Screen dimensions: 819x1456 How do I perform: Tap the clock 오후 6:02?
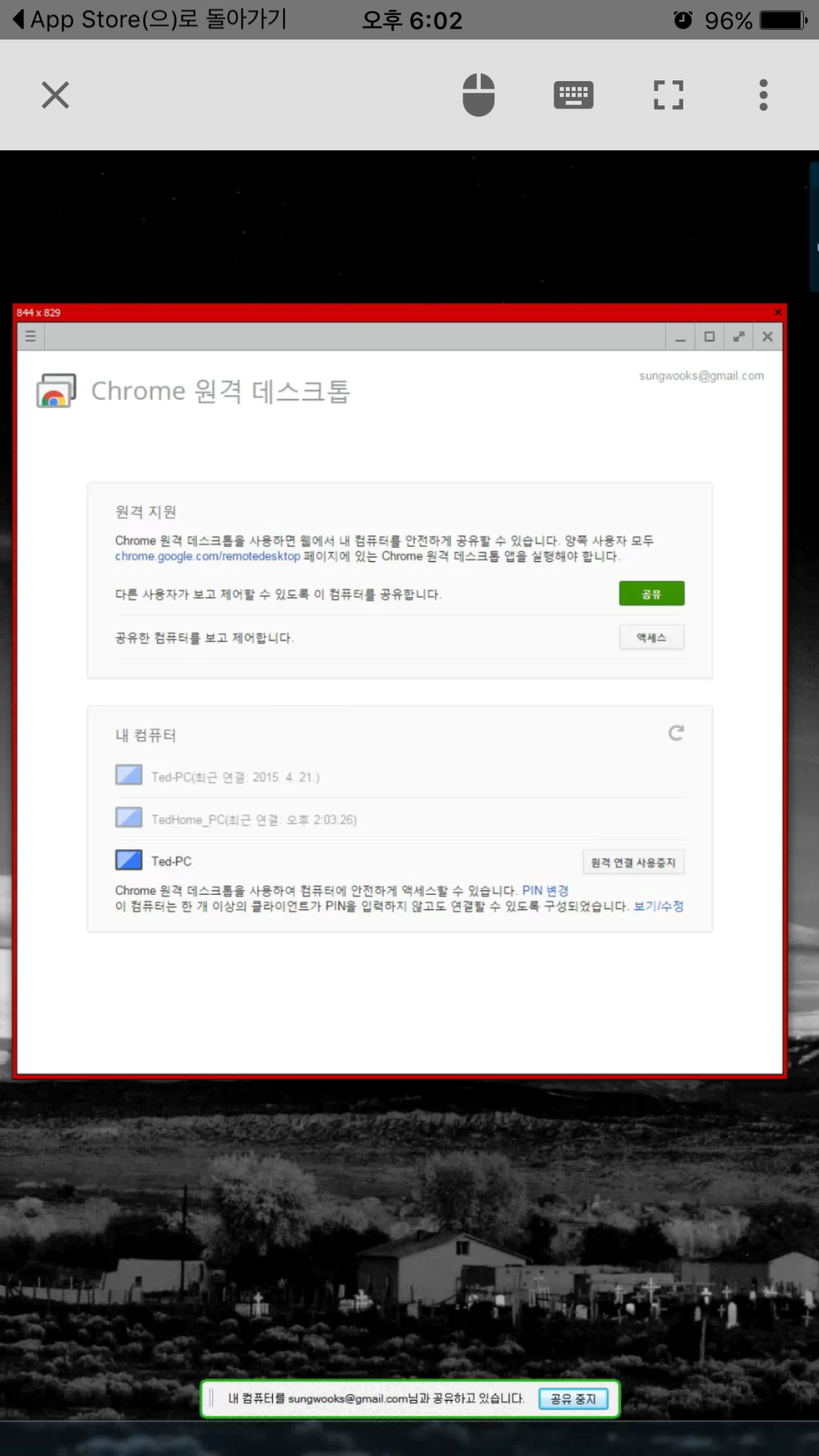coord(412,20)
